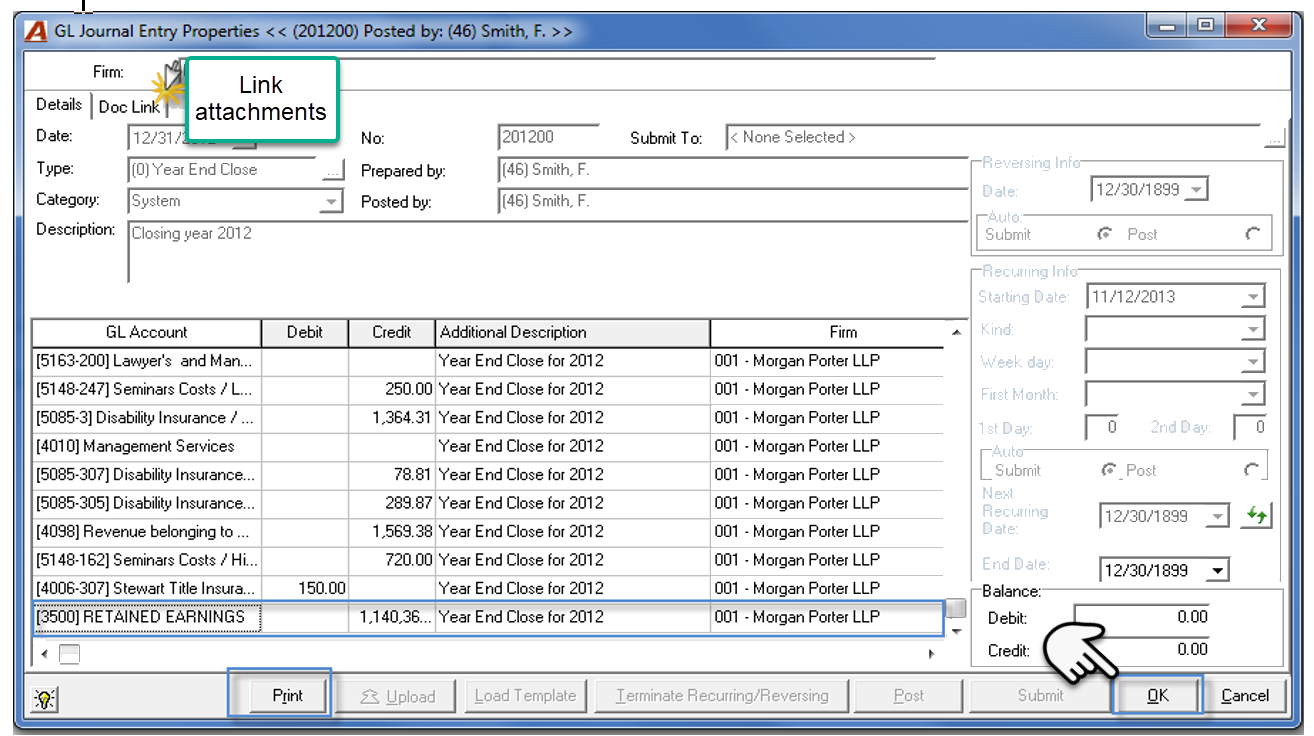Image resolution: width=1314 pixels, height=736 pixels.
Task: Click the green arrows icon beside Next Recurring Date
Action: point(1256,516)
